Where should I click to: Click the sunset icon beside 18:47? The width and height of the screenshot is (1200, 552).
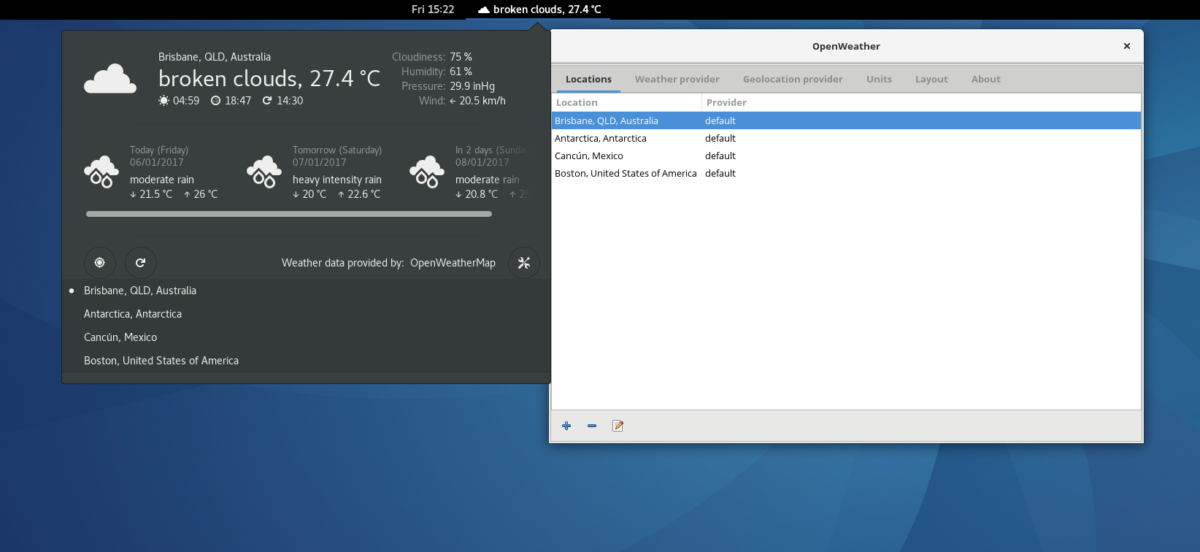coord(216,101)
